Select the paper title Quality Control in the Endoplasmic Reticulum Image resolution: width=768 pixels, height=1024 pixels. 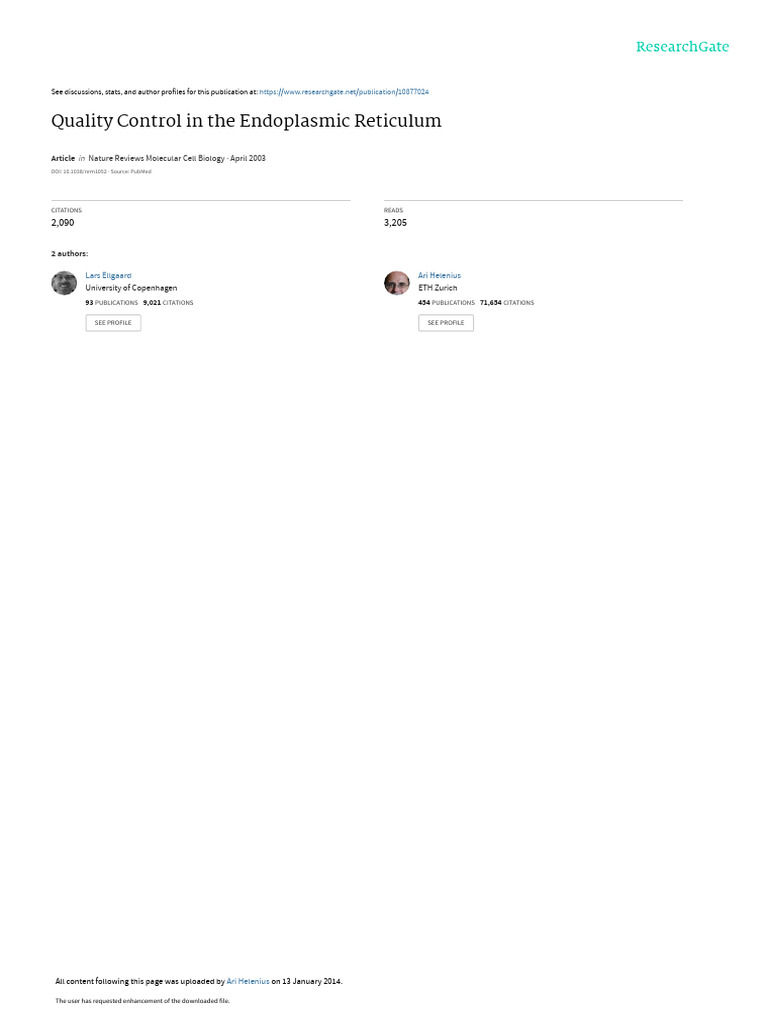coord(246,121)
